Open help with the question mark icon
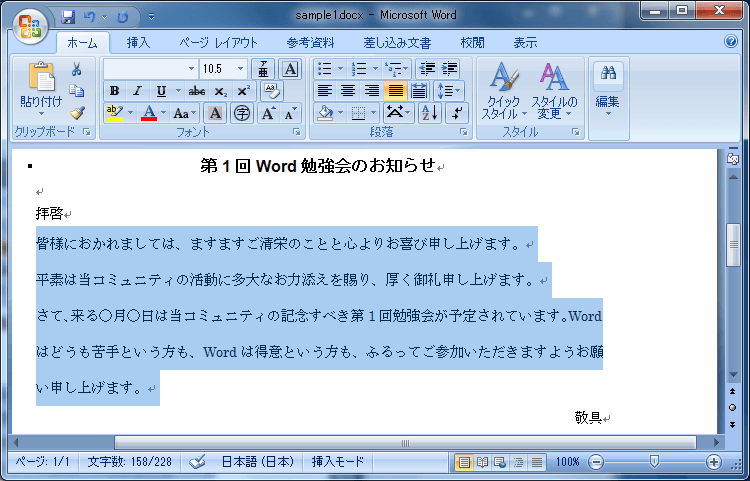The width and height of the screenshot is (750, 481). pos(731,41)
